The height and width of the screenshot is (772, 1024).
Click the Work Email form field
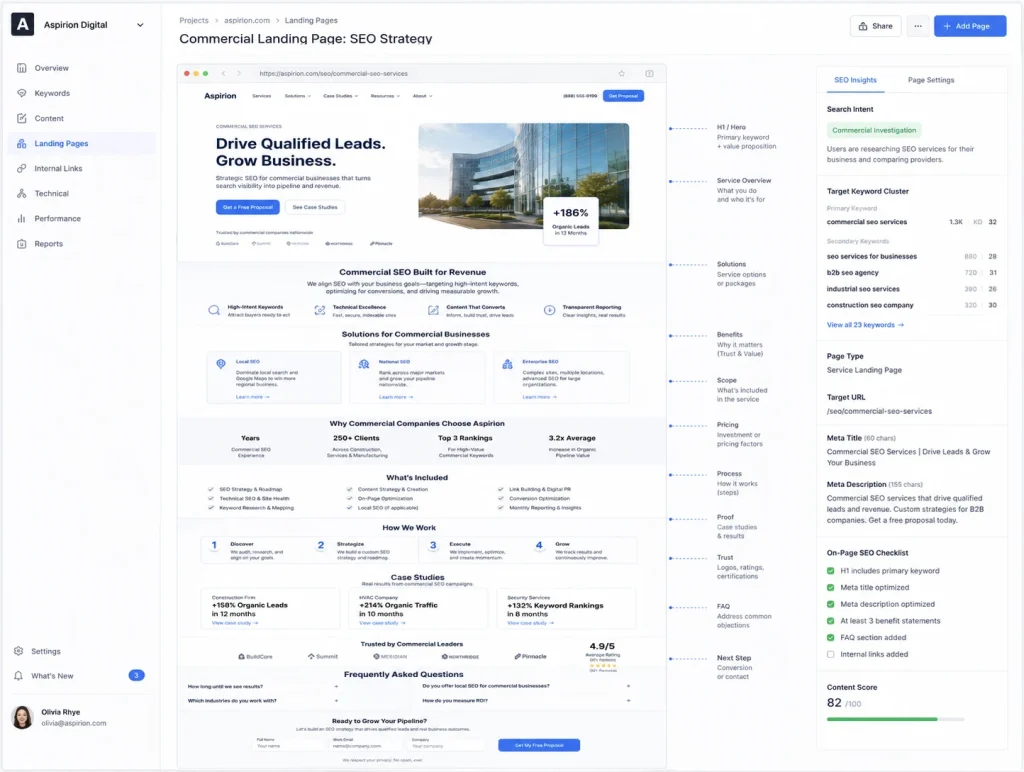click(x=368, y=745)
